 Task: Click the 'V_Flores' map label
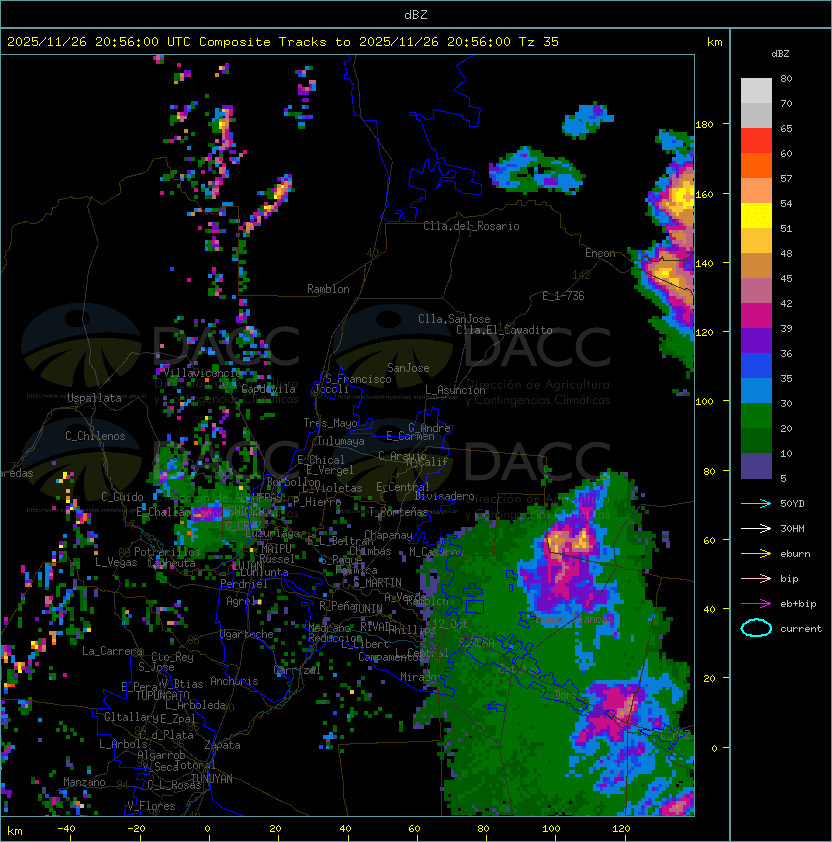click(x=151, y=806)
